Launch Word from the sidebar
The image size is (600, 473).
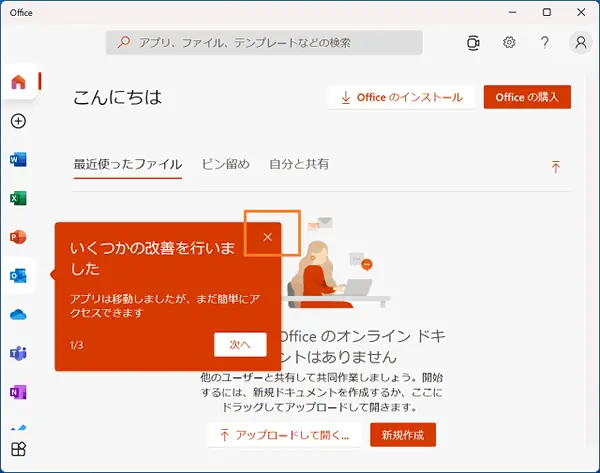(x=18, y=159)
